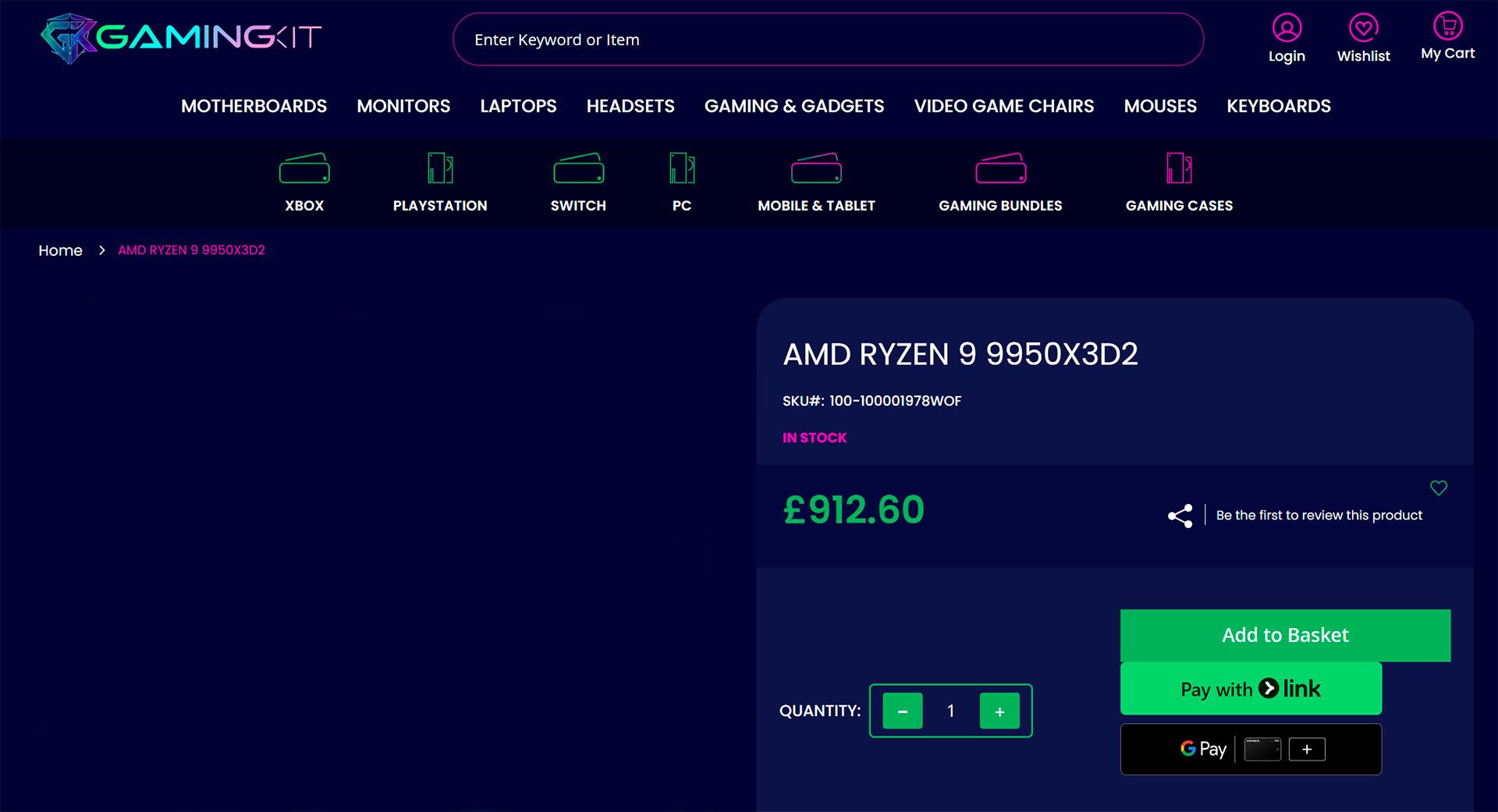1498x812 pixels.
Task: Open the Wishlist heart icon in header
Action: [1363, 29]
